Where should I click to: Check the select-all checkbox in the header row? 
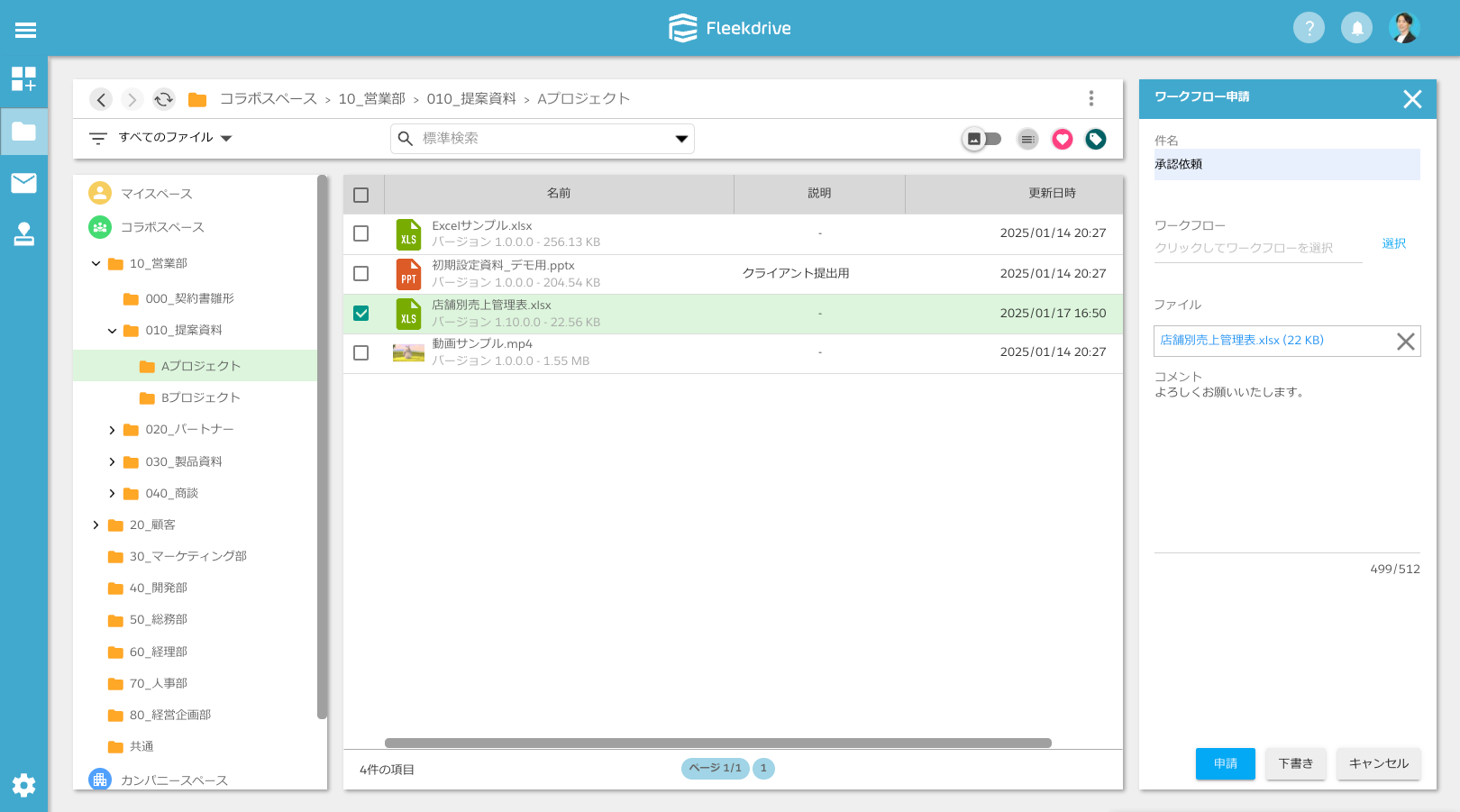point(361,195)
